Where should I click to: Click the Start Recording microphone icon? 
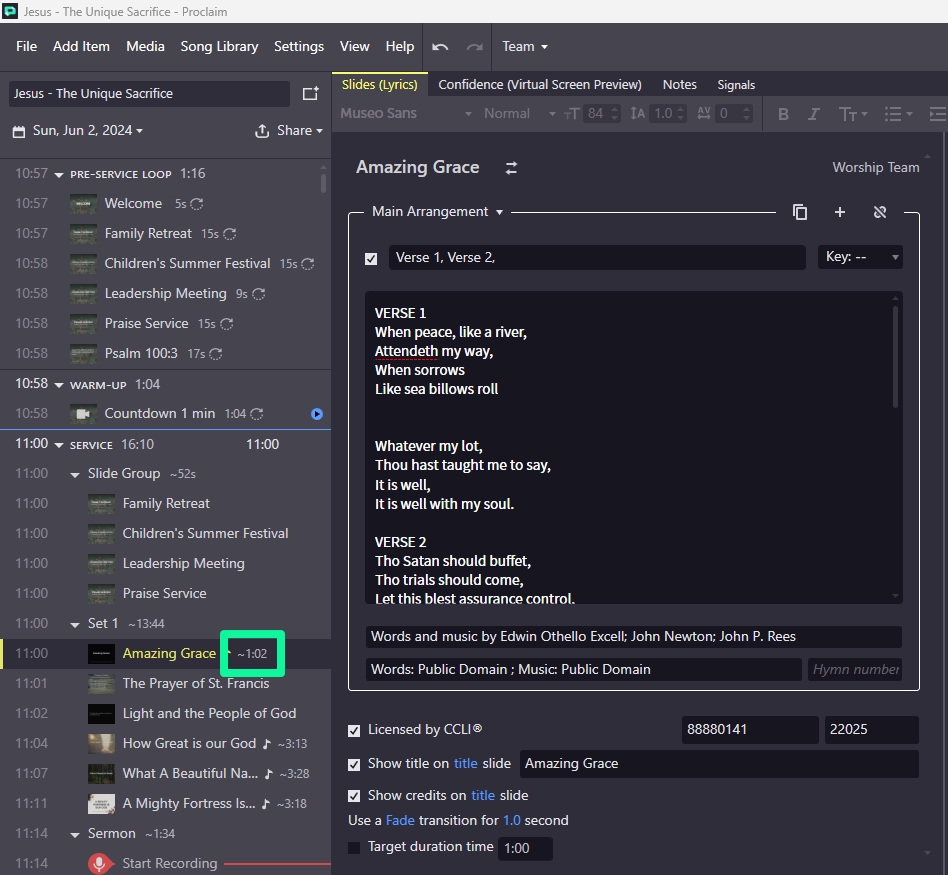coord(100,863)
